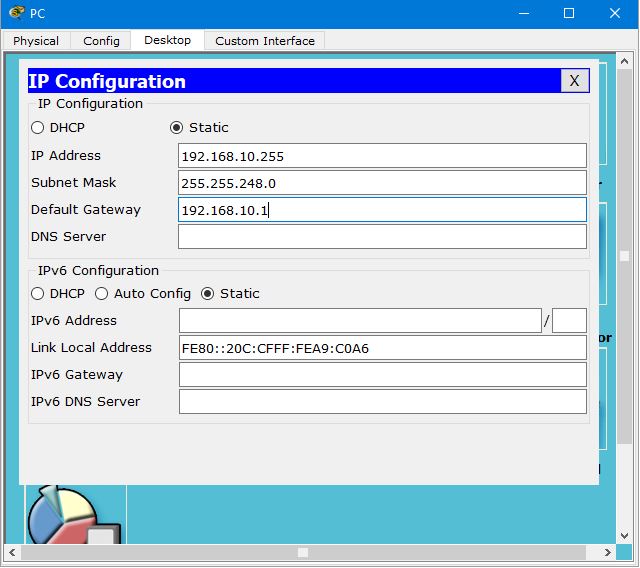
Task: Click the IP Address input field
Action: point(382,156)
